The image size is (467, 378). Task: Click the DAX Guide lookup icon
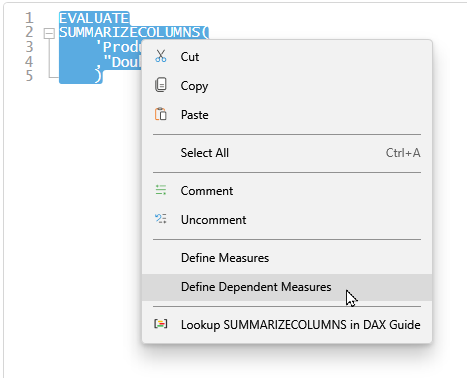click(161, 324)
